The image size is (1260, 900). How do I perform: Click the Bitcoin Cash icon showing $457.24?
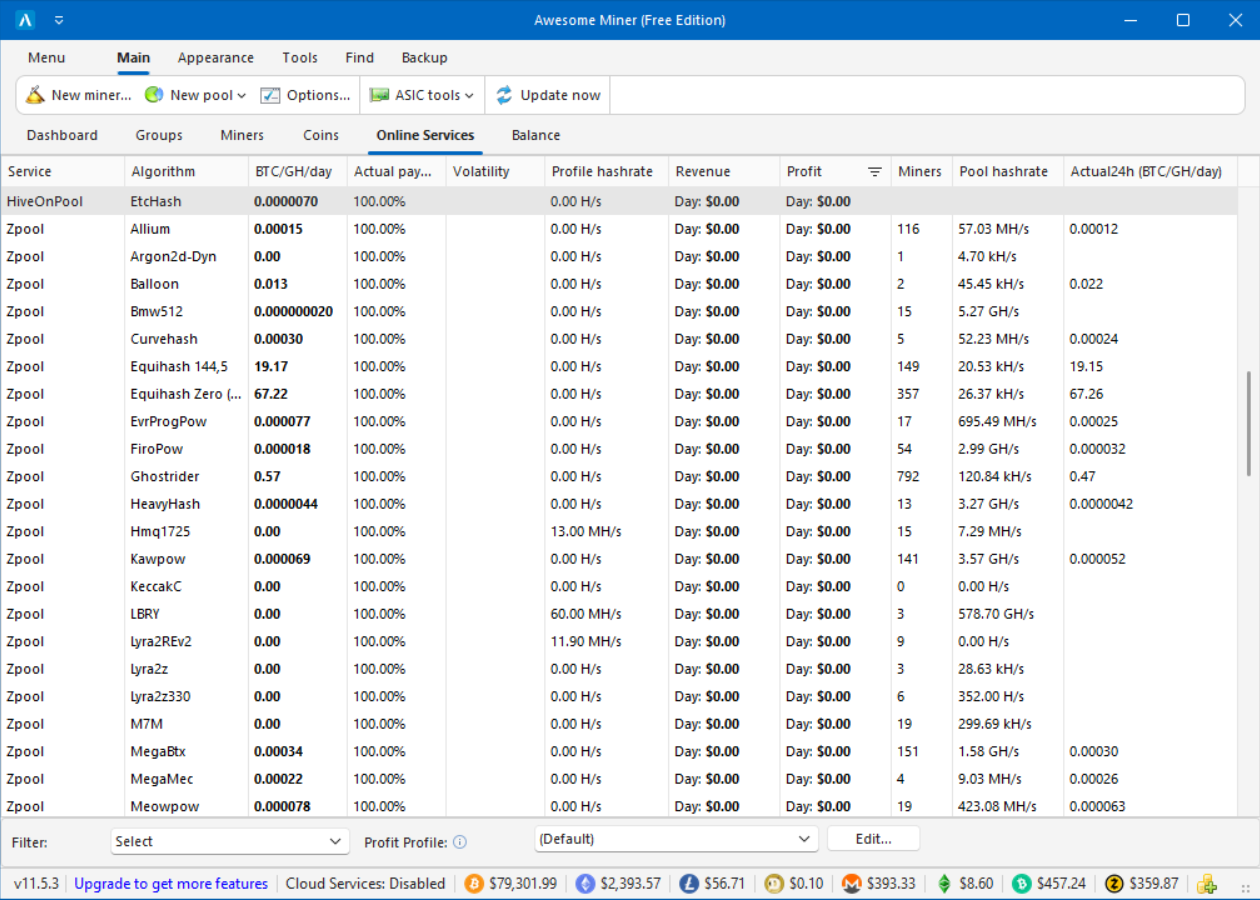[1021, 884]
